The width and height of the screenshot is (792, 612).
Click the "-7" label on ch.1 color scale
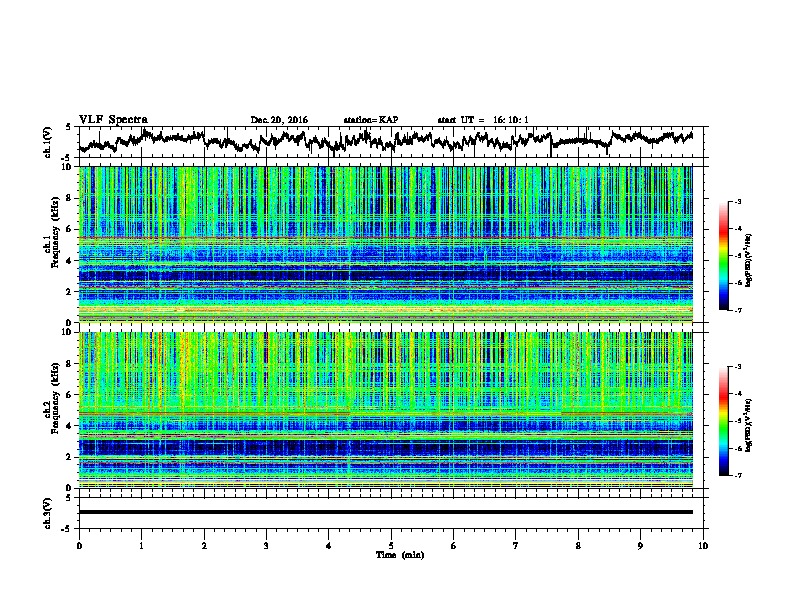pos(738,310)
